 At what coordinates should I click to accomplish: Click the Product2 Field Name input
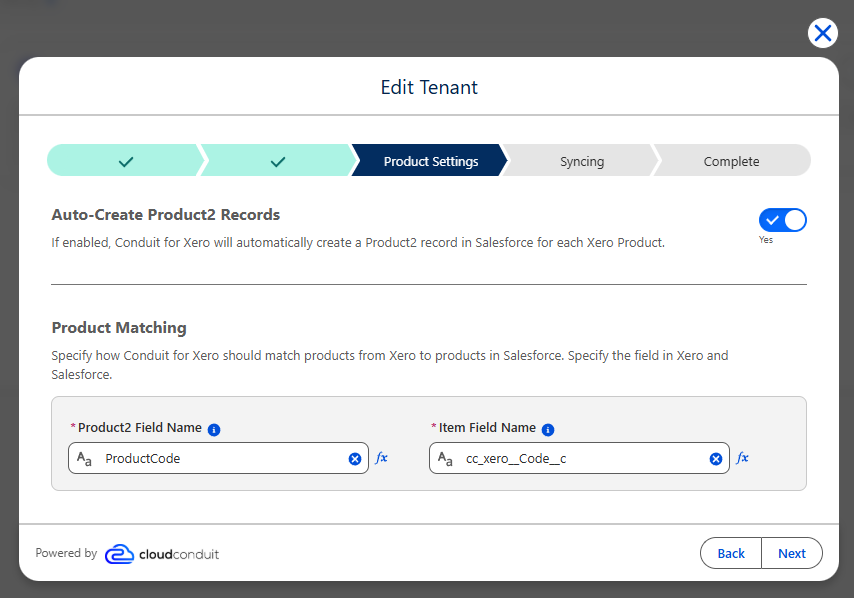[218, 458]
